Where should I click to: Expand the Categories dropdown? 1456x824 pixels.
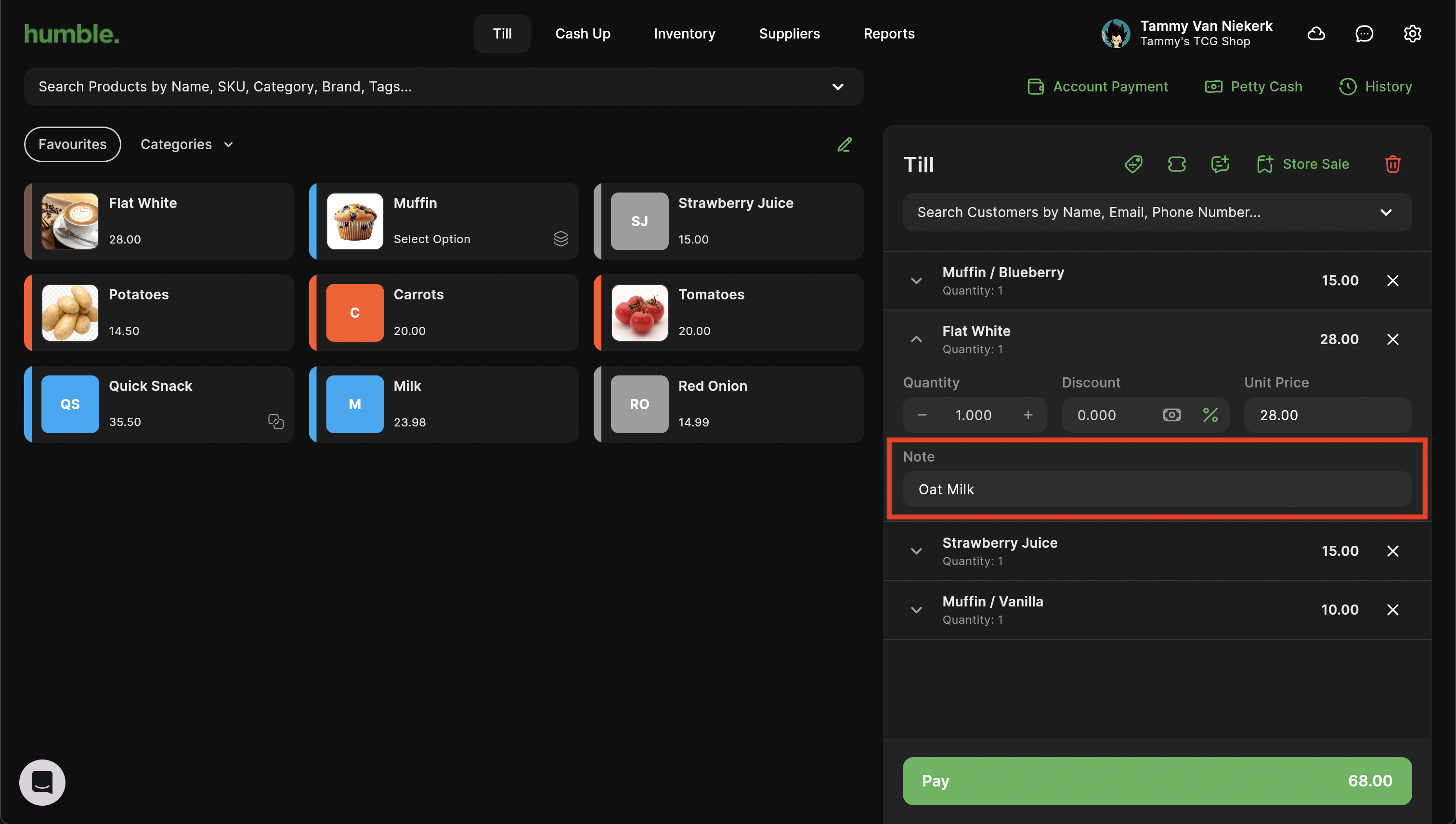click(187, 144)
